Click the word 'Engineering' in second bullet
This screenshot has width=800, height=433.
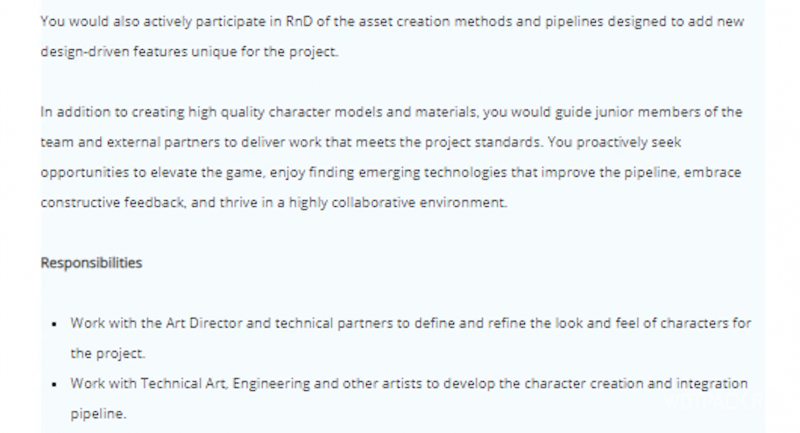pos(271,384)
